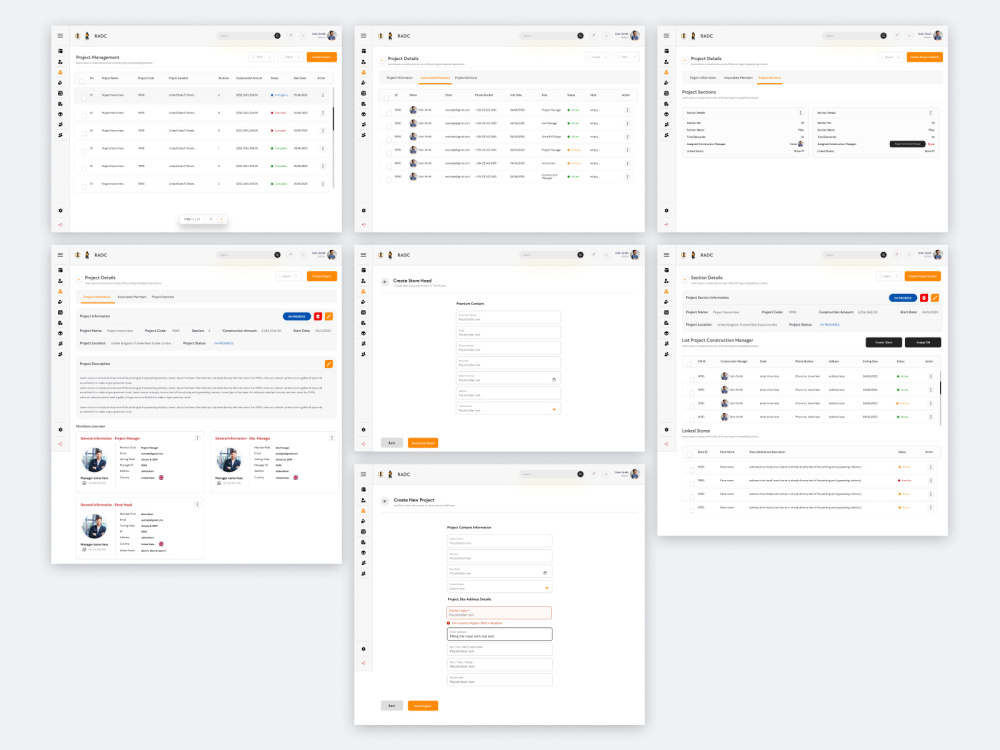
Task: Open Export dropdown in Section Details screen
Action: [x=888, y=276]
